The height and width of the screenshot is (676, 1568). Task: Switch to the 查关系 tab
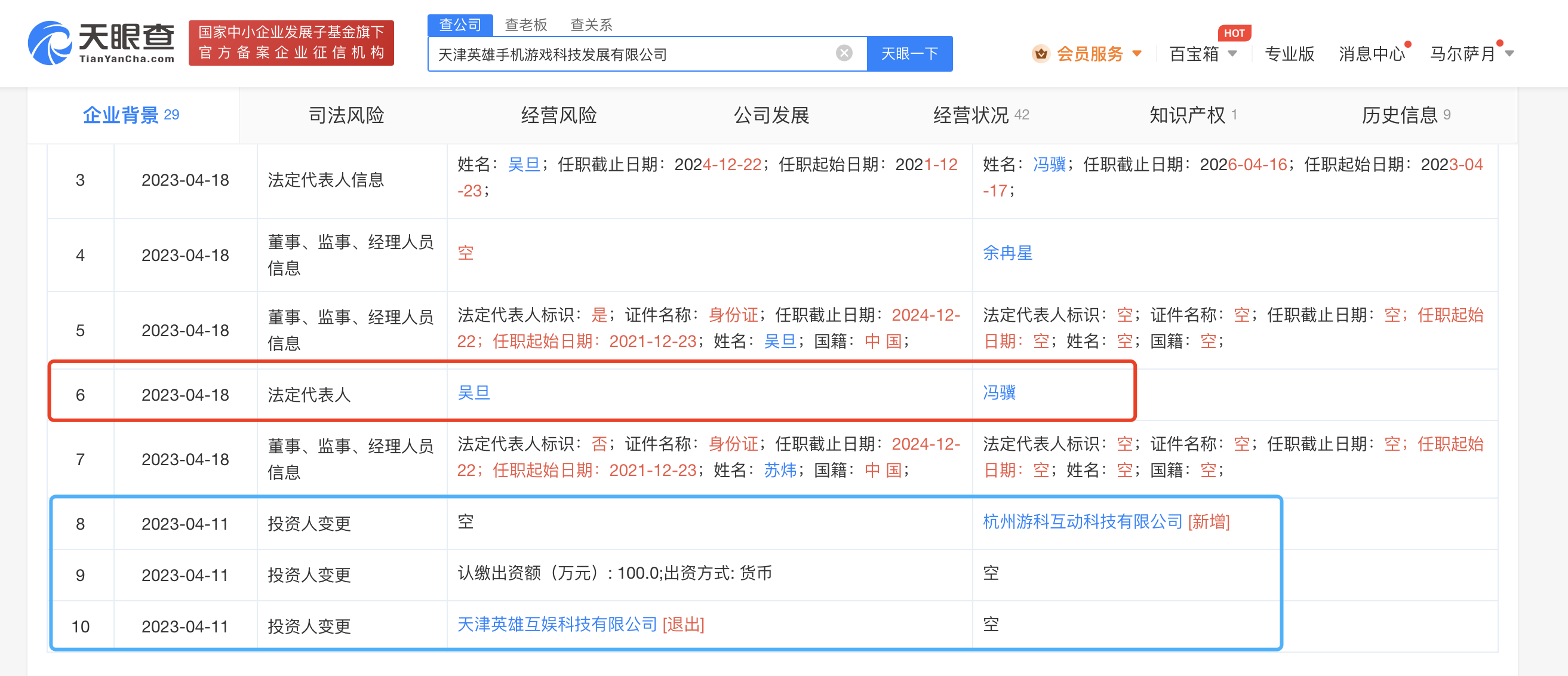point(591,25)
